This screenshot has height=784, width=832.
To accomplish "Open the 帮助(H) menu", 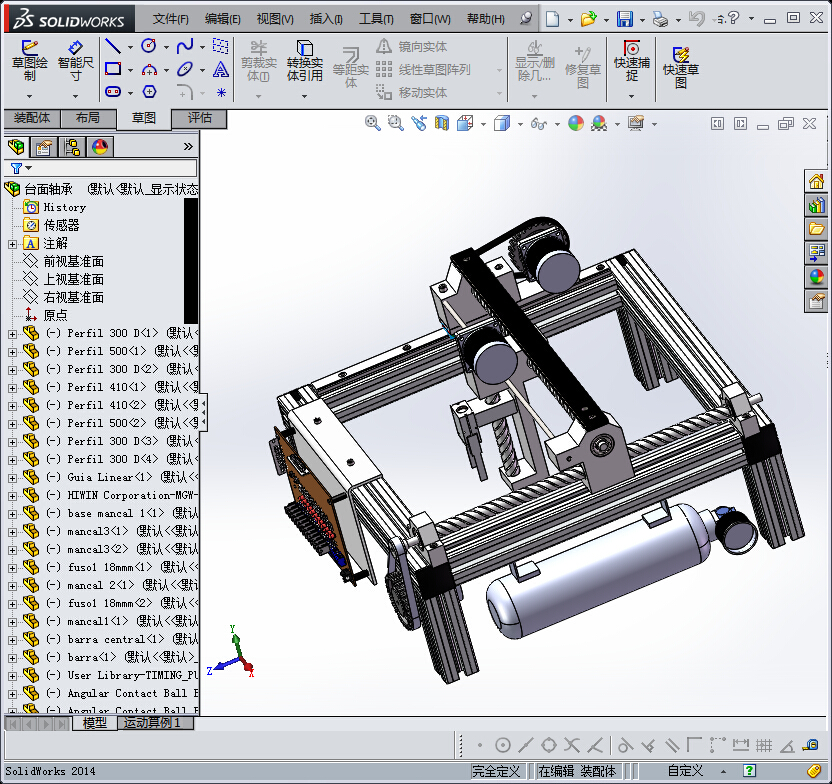I will coord(486,19).
